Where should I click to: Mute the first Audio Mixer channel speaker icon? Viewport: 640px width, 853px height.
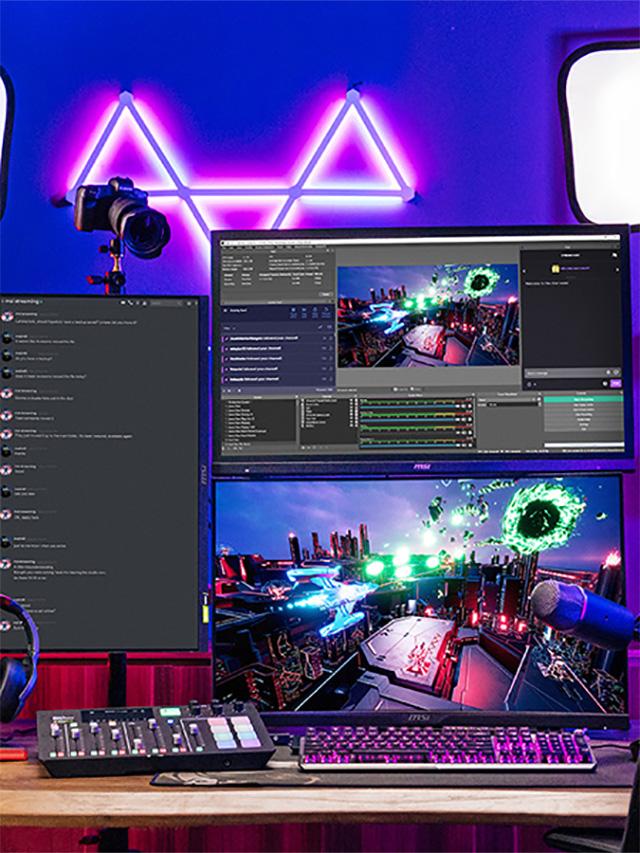464,406
